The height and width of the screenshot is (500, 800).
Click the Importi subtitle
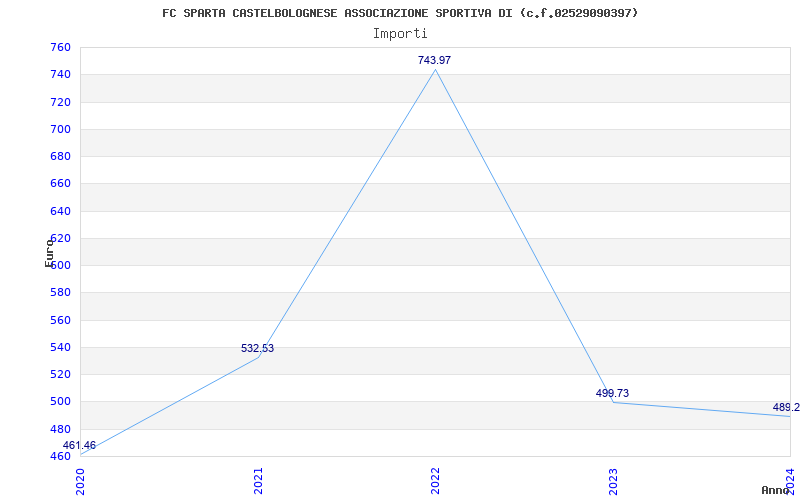pos(400,34)
